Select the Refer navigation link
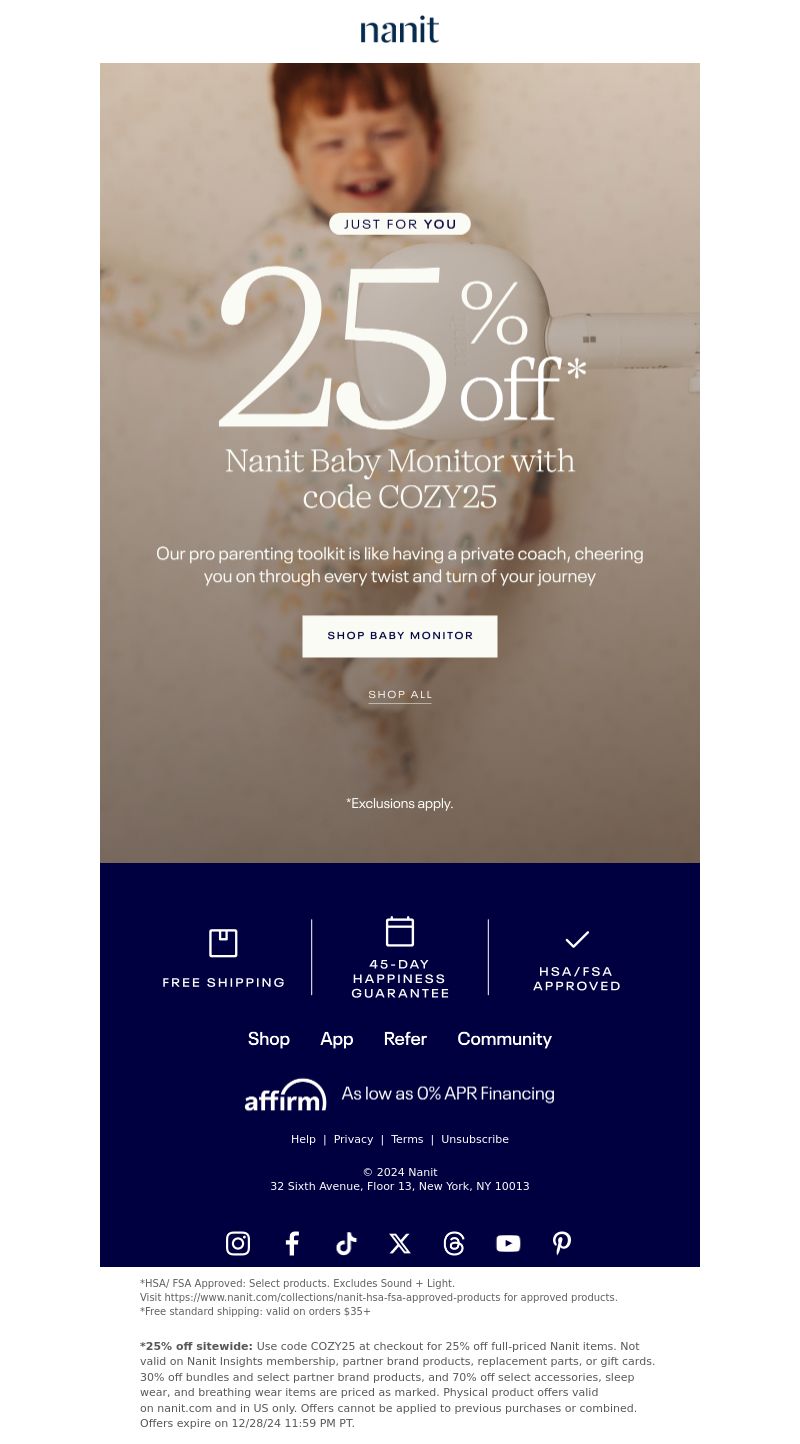The height and width of the screenshot is (1444, 800). [x=405, y=1039]
